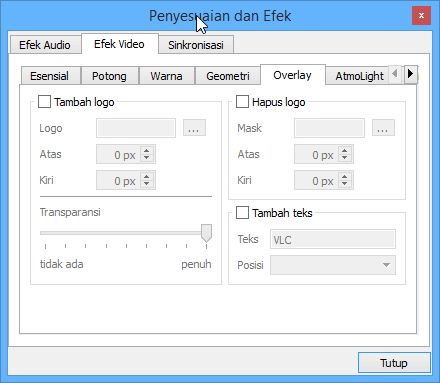Screen dimensions: 440x383
Task: Open the Posisi dropdown
Action: 333,265
